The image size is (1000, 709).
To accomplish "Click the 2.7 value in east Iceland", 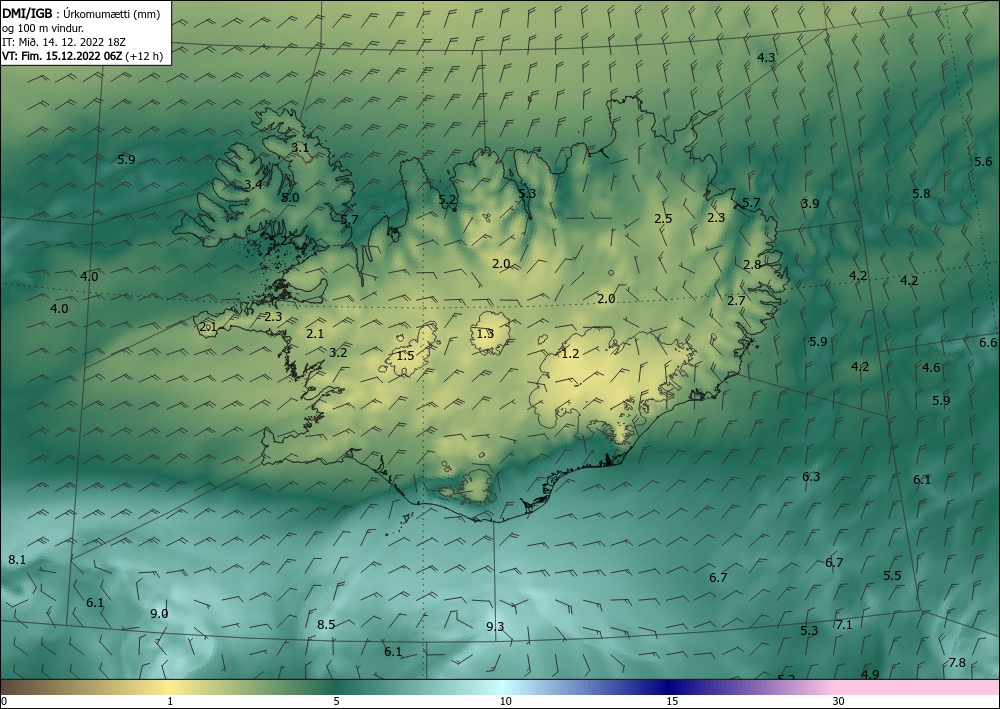I will click(x=736, y=300).
